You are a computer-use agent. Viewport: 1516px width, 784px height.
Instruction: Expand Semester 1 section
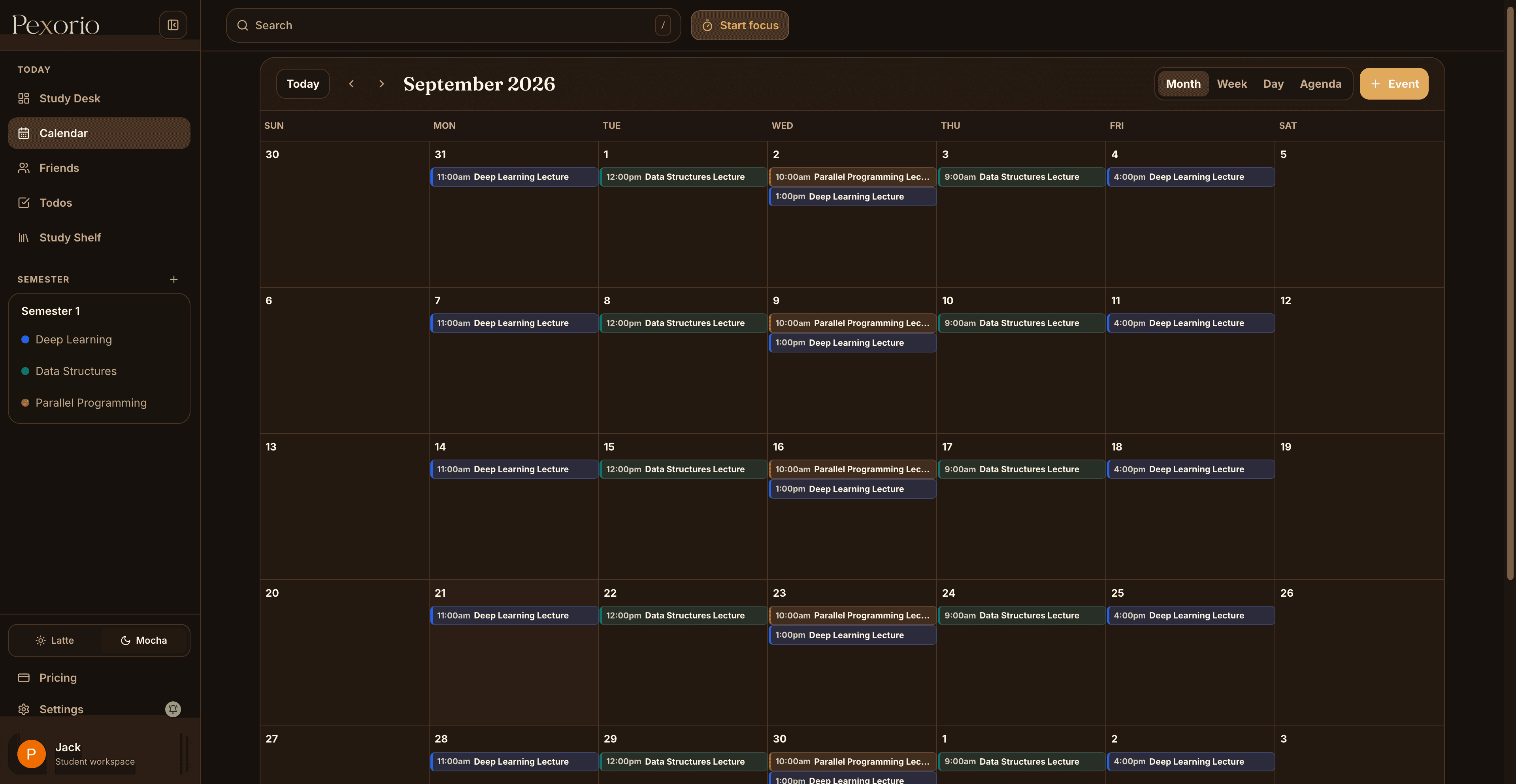51,311
